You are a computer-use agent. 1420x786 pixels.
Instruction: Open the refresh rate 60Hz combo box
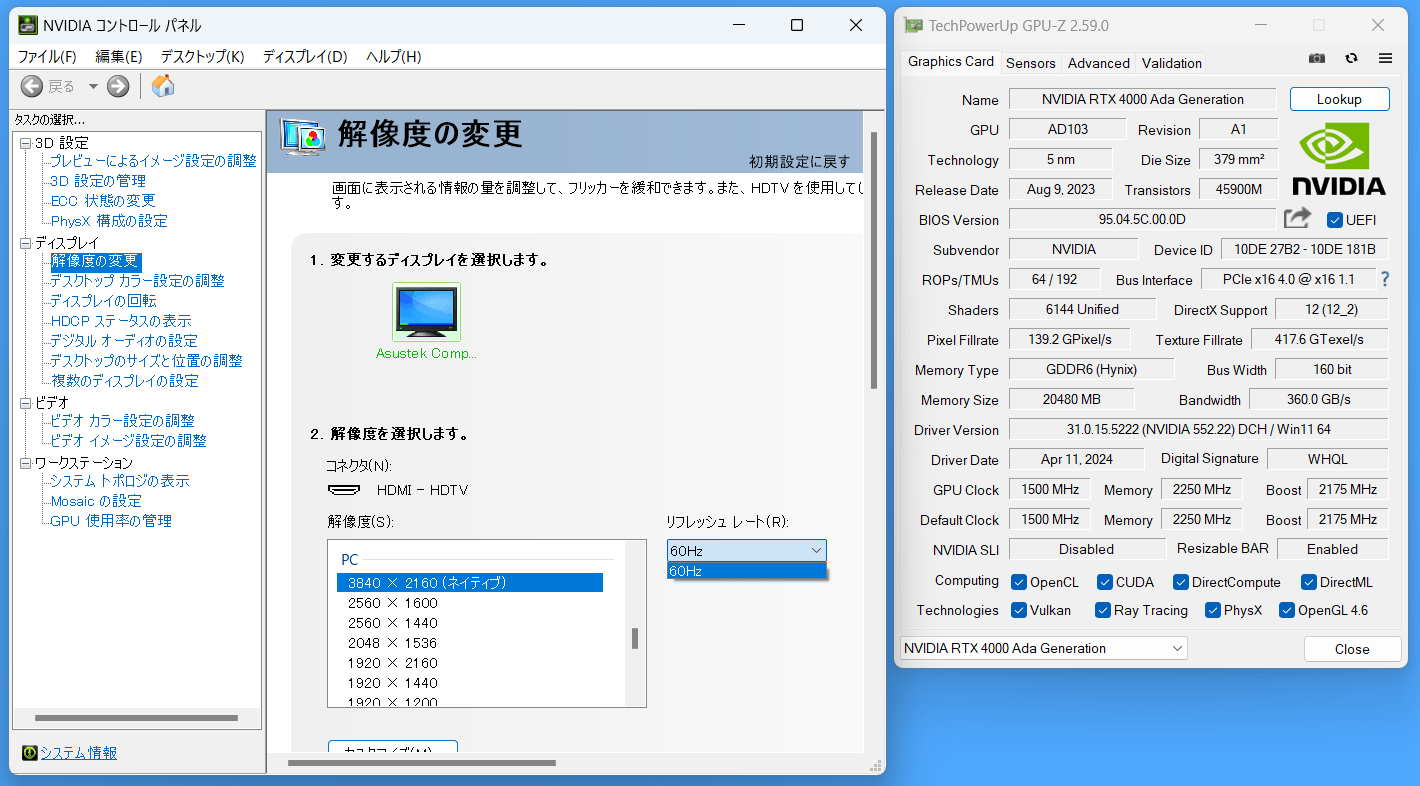747,550
